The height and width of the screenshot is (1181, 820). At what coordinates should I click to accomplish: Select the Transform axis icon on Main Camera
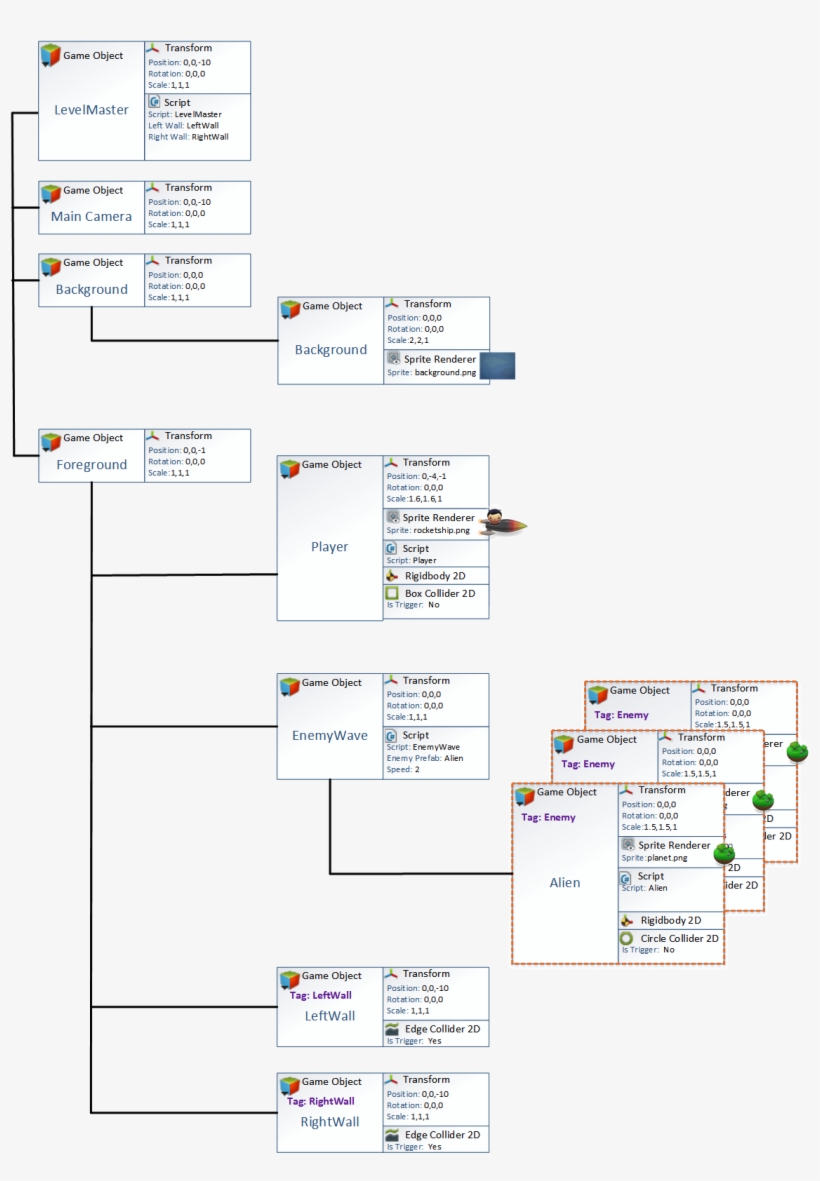[x=151, y=188]
